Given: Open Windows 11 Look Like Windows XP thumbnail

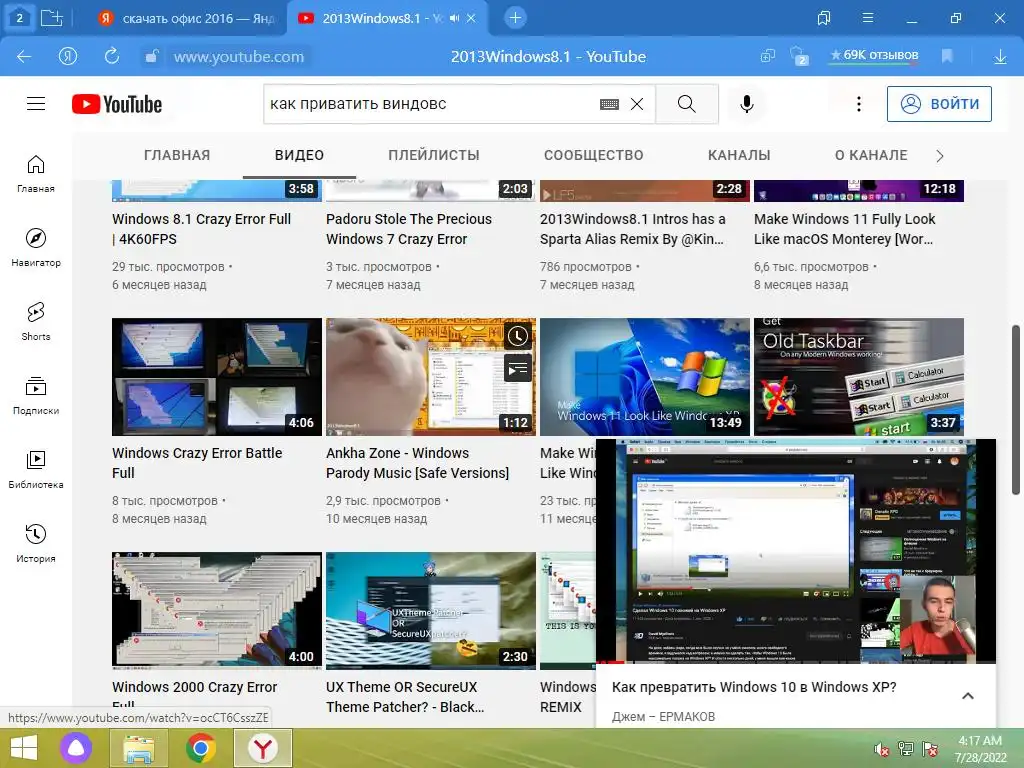Looking at the screenshot, I should 645,377.
